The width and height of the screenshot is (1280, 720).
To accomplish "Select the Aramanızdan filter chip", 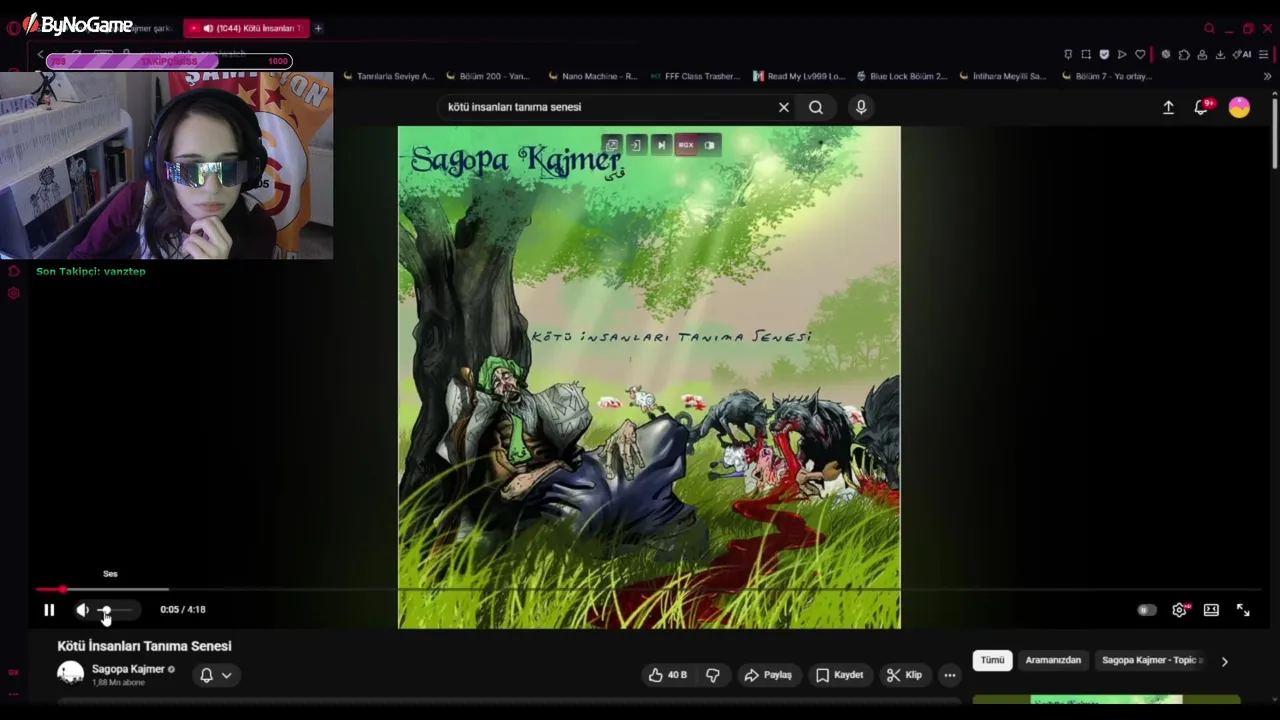I will (1053, 660).
